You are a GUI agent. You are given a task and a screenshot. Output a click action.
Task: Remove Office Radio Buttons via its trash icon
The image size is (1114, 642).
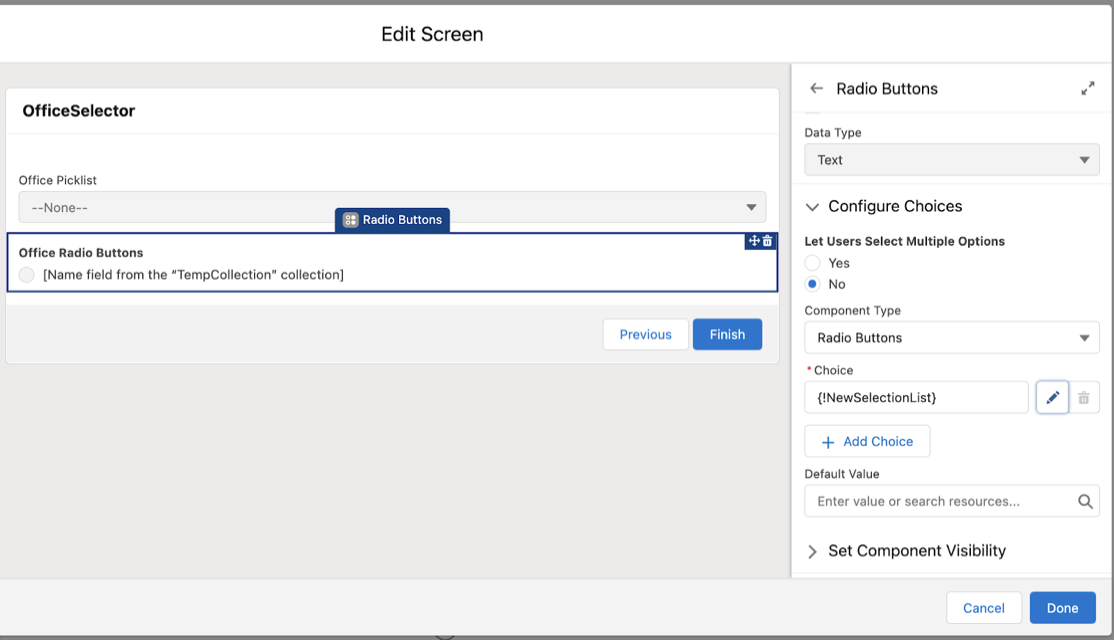pyautogui.click(x=767, y=241)
